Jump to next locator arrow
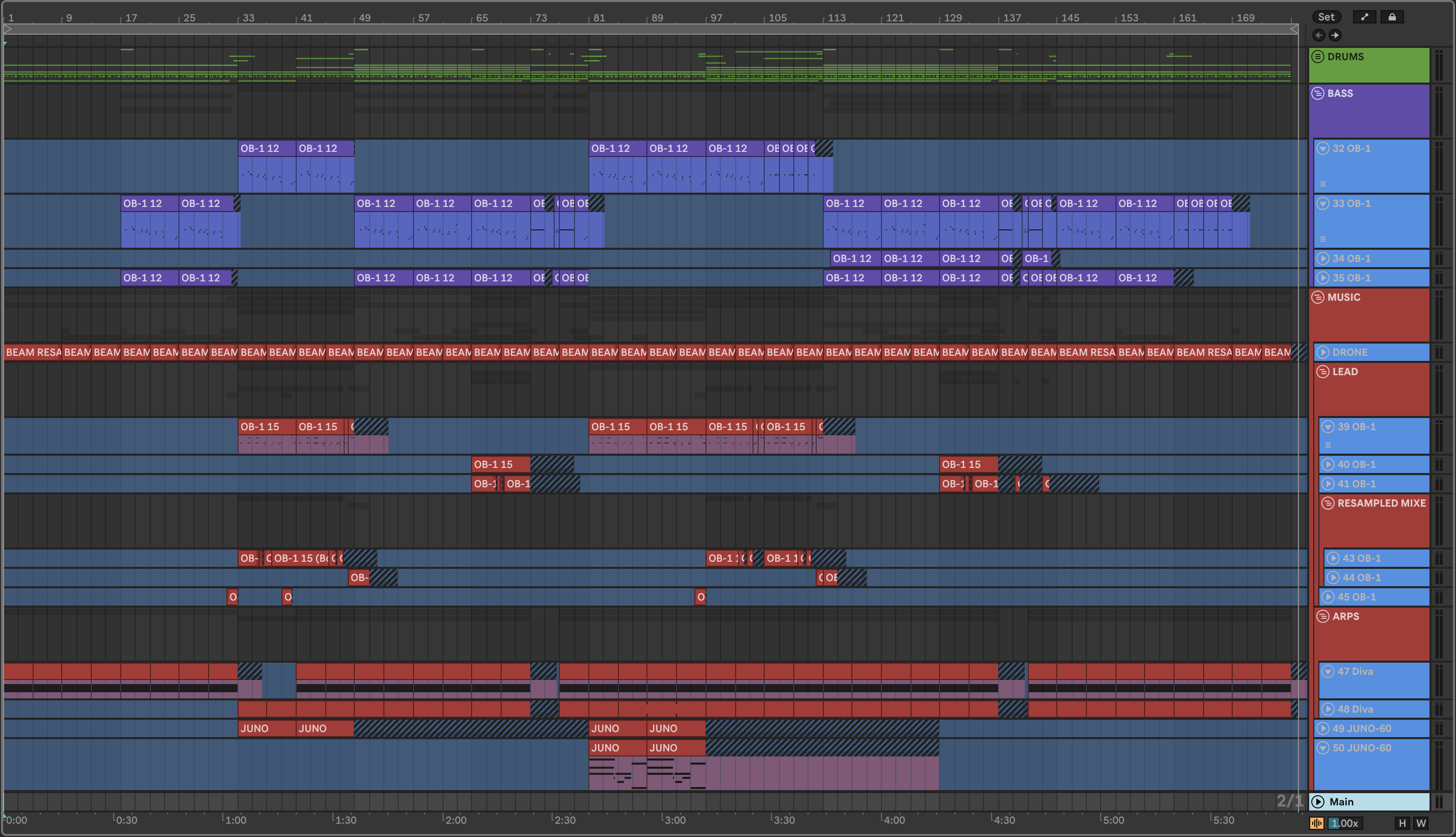Screen dimensions: 1456x837 [1335, 36]
